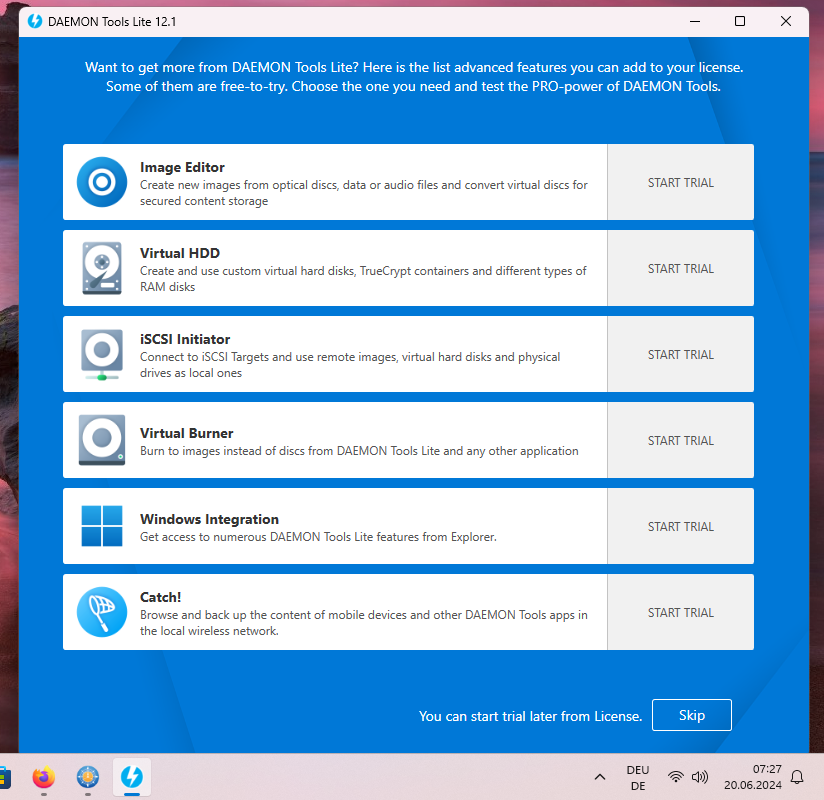
Task: Click the Image Editor disc icon
Action: click(102, 182)
